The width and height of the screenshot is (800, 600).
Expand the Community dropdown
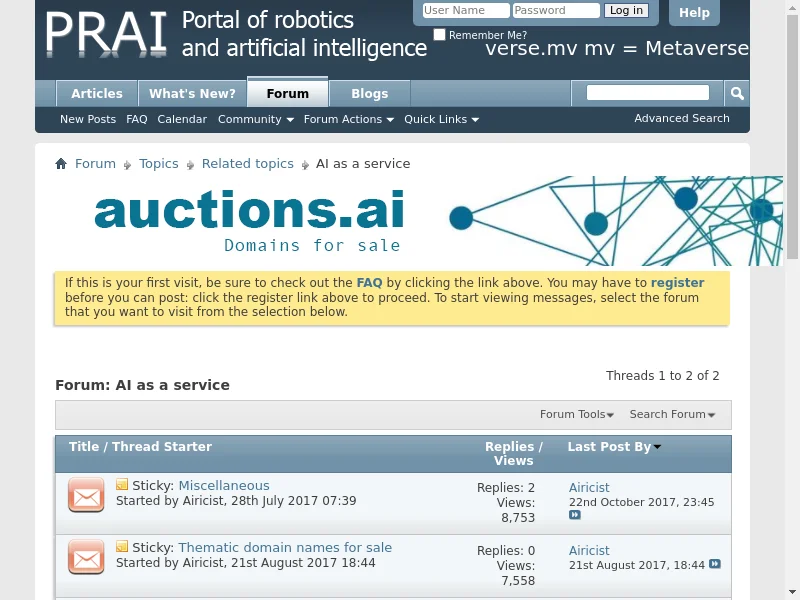[256, 119]
